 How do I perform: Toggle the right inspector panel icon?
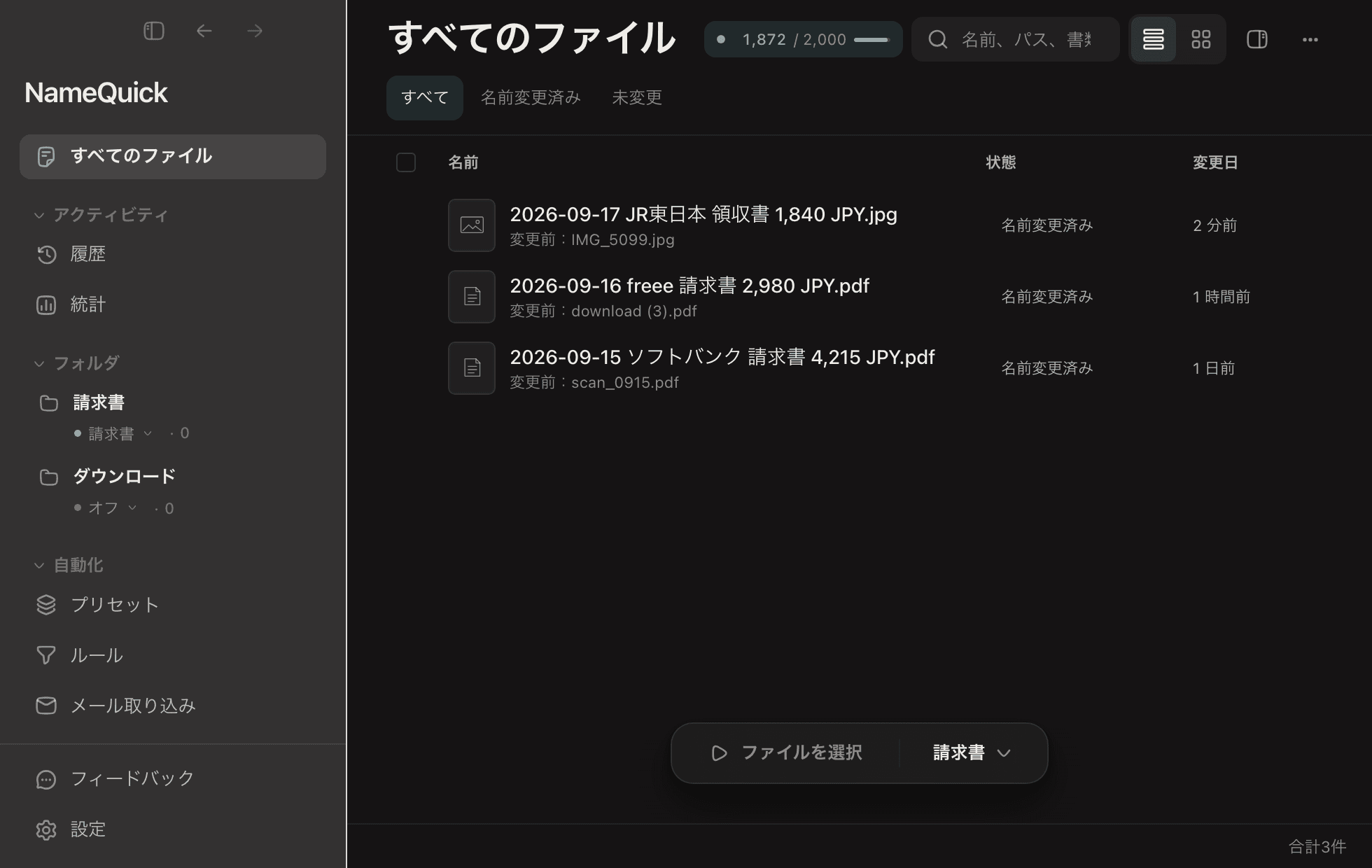point(1257,39)
